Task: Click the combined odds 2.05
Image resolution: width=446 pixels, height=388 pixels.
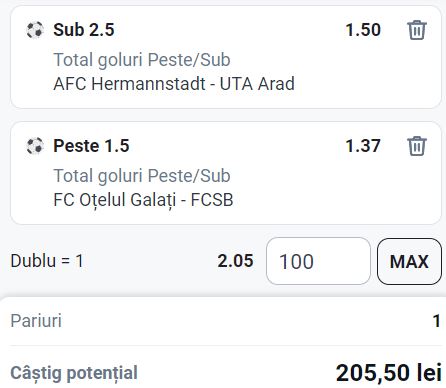Action: click(x=235, y=261)
